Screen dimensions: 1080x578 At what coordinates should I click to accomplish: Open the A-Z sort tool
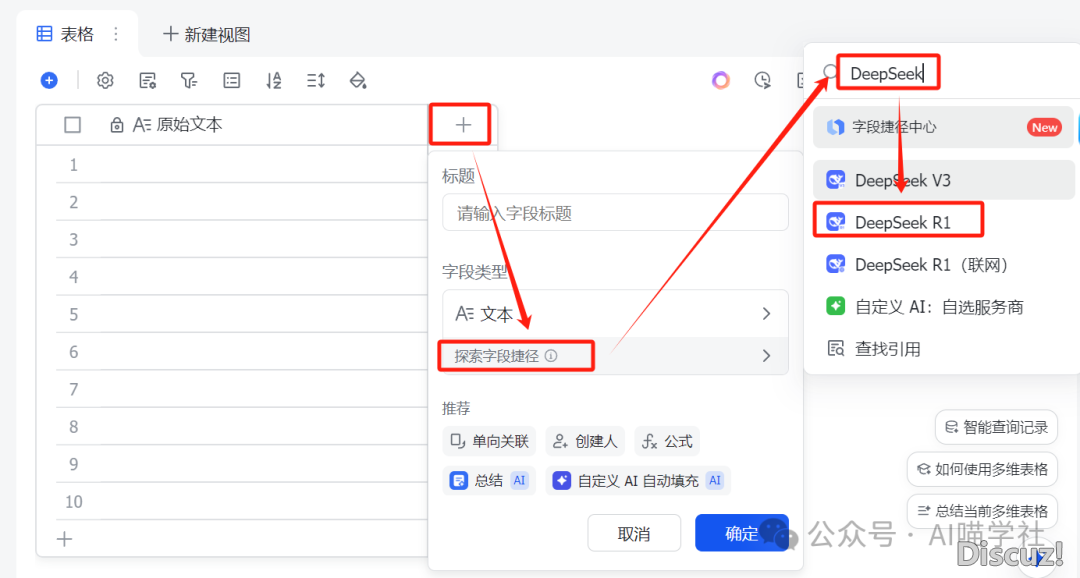[x=273, y=81]
